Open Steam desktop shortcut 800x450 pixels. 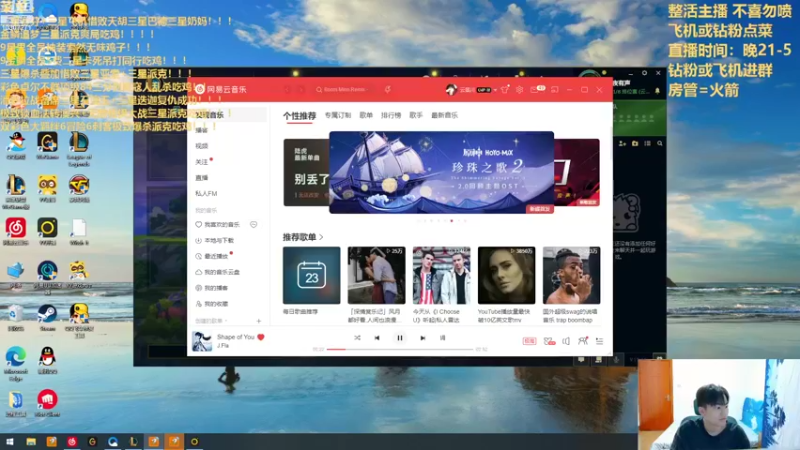pos(47,317)
